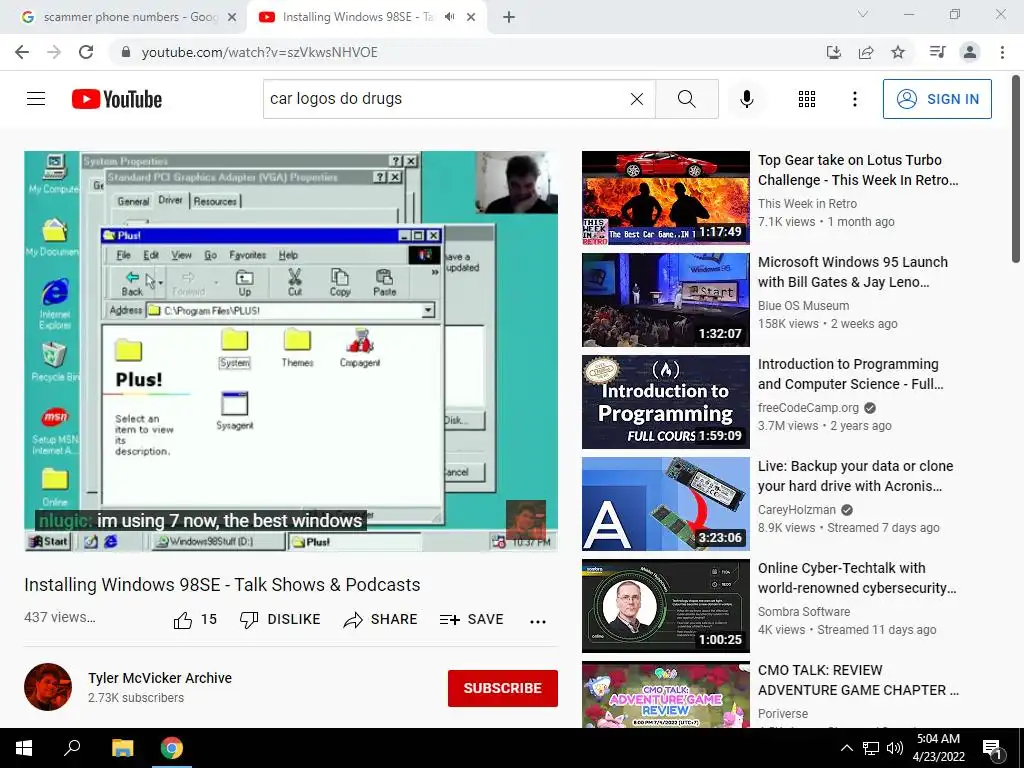This screenshot has width=1024, height=768.
Task: Open the Acronis backup live thumbnail
Action: (665, 504)
